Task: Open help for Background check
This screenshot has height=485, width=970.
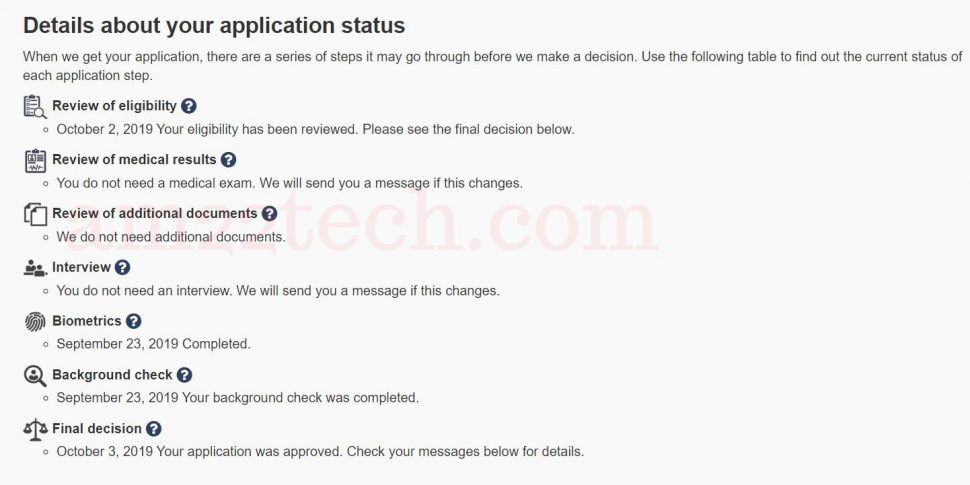Action: point(184,376)
